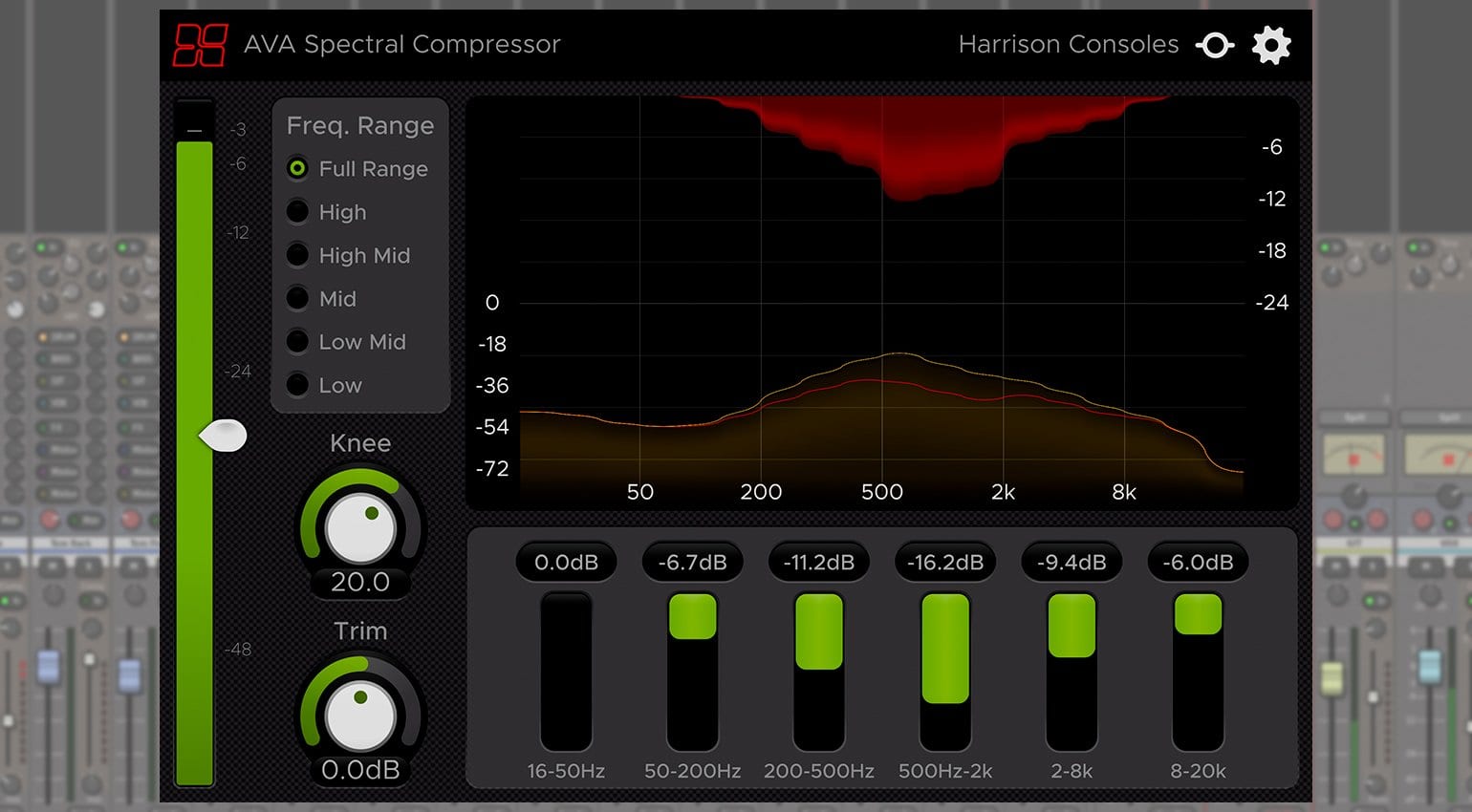Select the Low frequency range
This screenshot has width=1472, height=812.
(297, 385)
